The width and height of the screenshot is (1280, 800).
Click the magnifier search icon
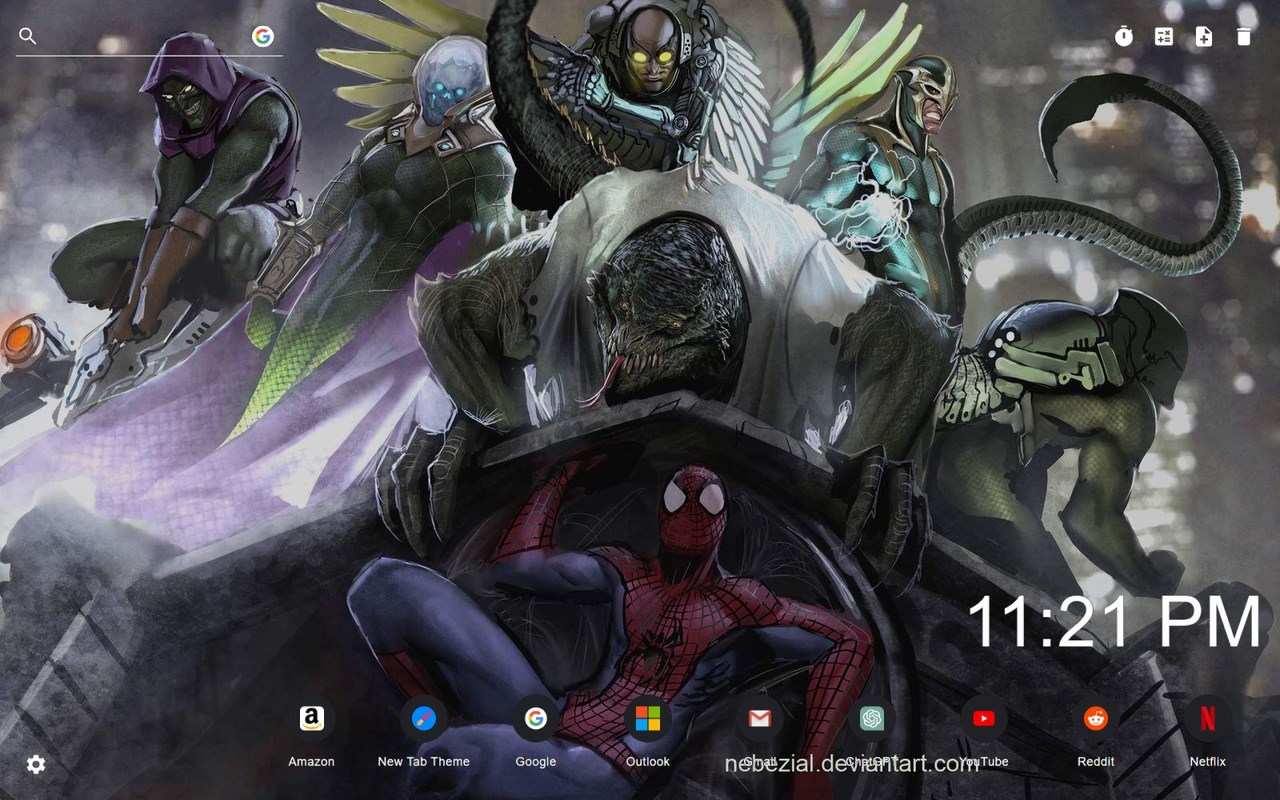pyautogui.click(x=28, y=36)
